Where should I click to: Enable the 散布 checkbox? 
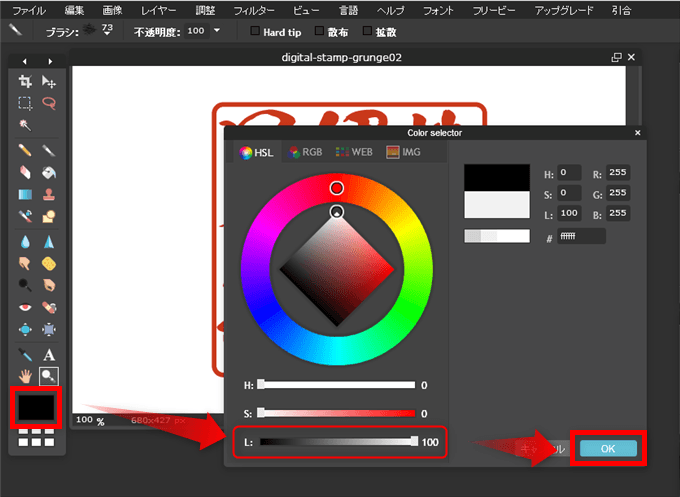click(319, 31)
